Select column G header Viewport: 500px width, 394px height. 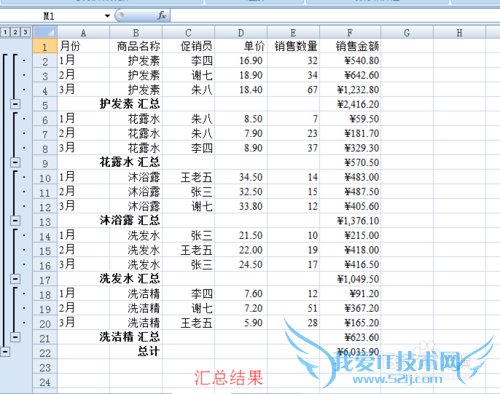[407, 33]
